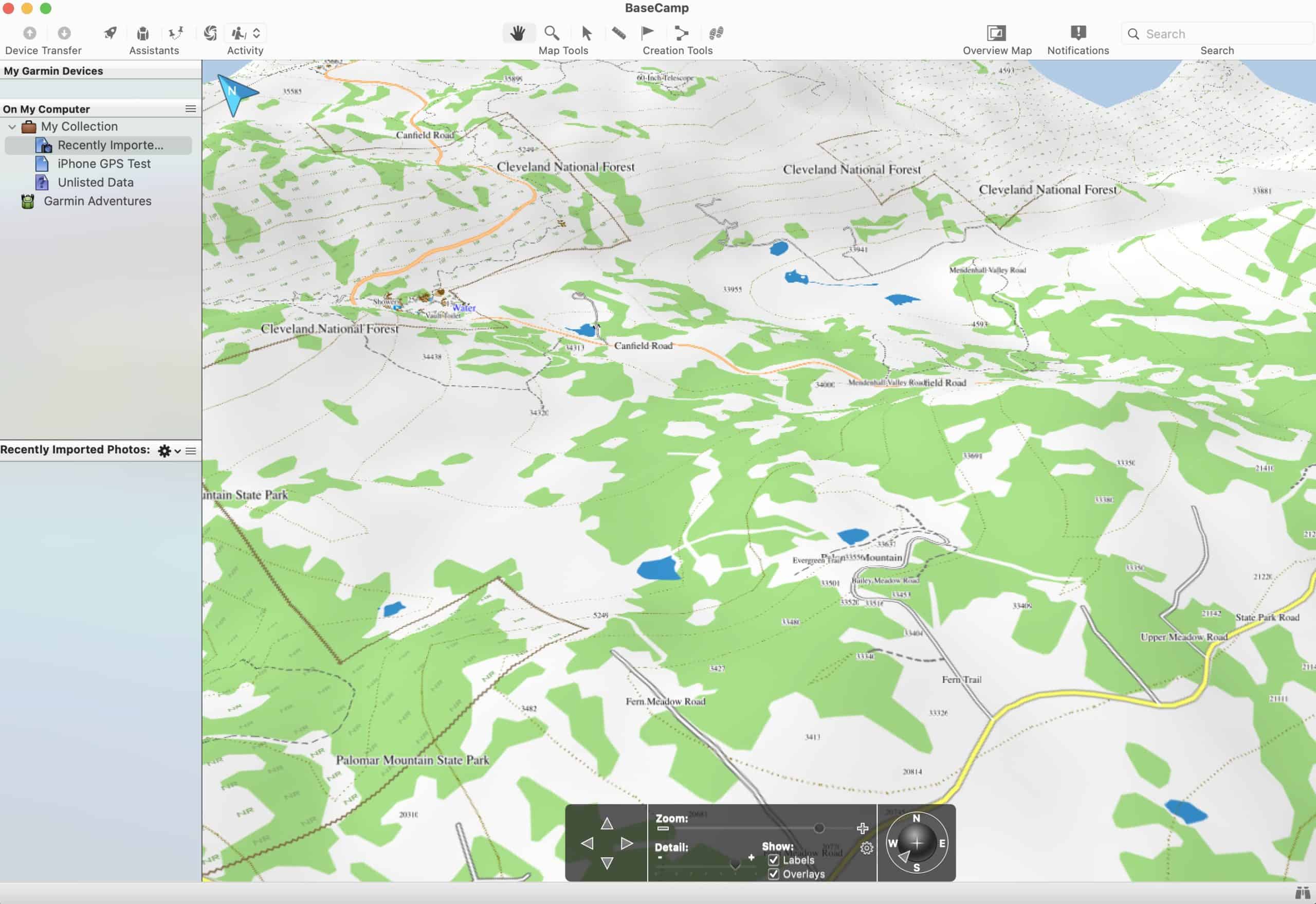This screenshot has height=904, width=1316.
Task: Click the N on compass
Action: [916, 819]
